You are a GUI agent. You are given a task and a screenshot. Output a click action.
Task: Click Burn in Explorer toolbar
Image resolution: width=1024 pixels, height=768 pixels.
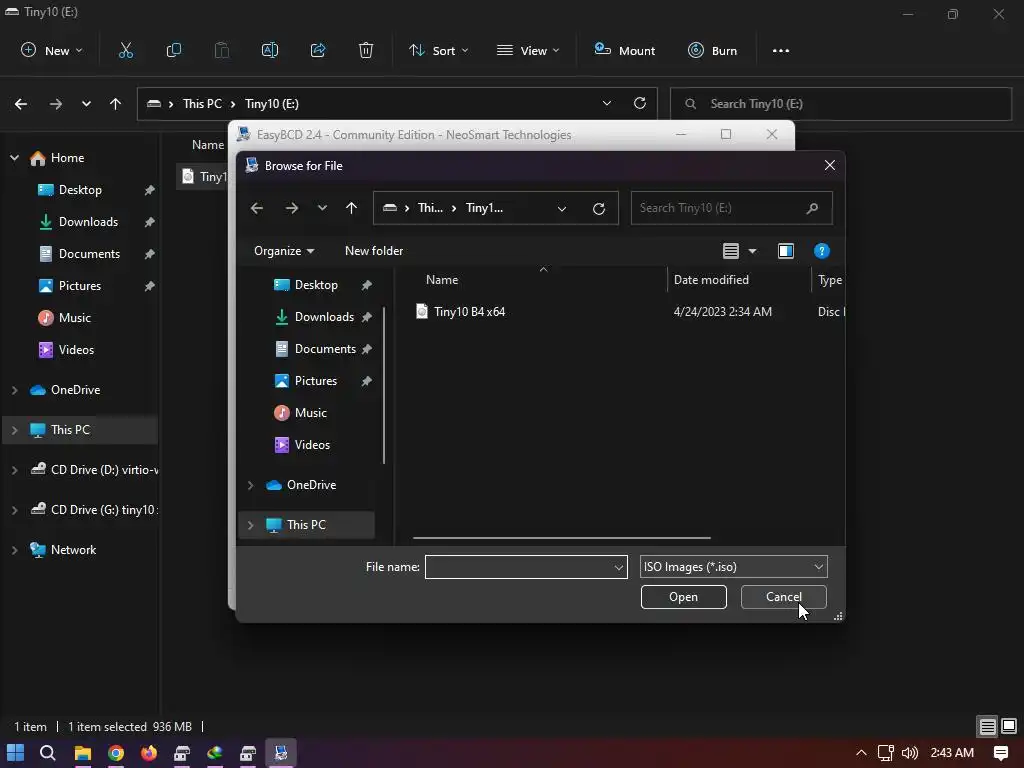pos(712,50)
